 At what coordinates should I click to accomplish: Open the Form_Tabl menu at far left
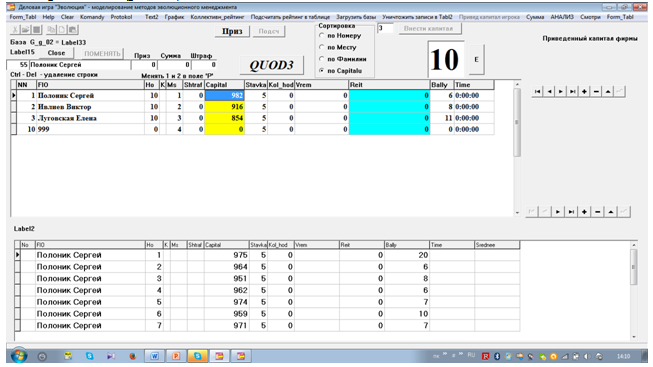(23, 17)
